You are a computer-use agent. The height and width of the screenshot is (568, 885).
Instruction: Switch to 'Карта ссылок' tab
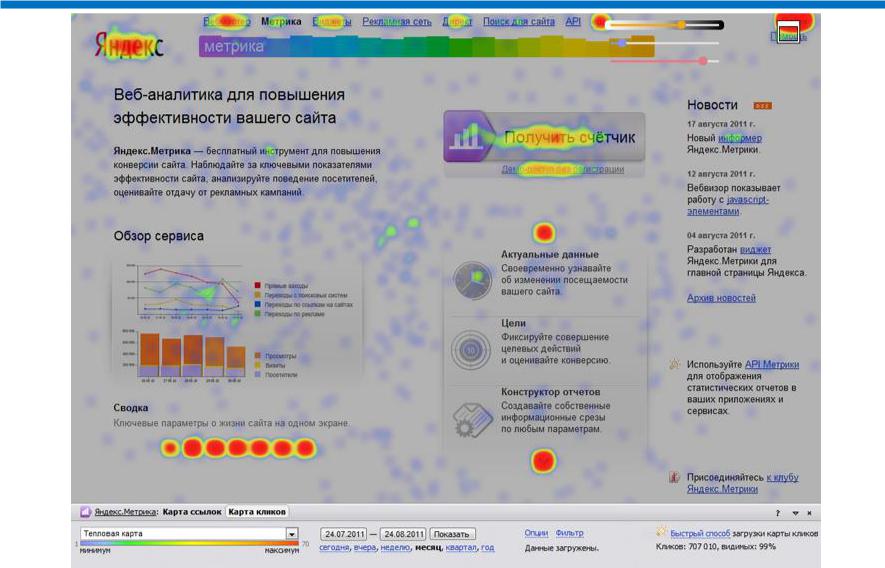point(192,512)
